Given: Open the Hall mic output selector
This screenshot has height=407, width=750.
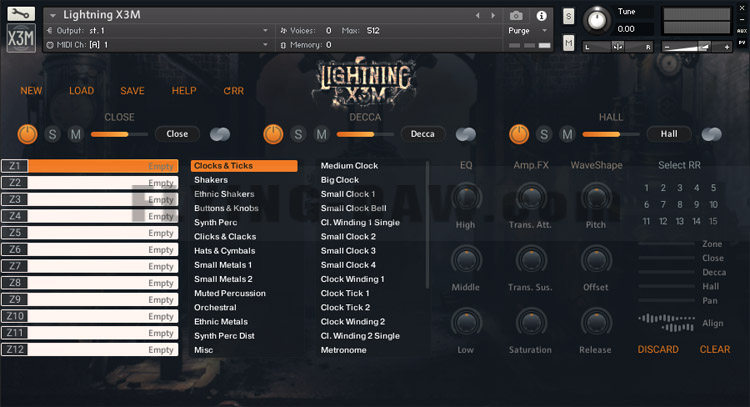Looking at the screenshot, I should (x=669, y=134).
